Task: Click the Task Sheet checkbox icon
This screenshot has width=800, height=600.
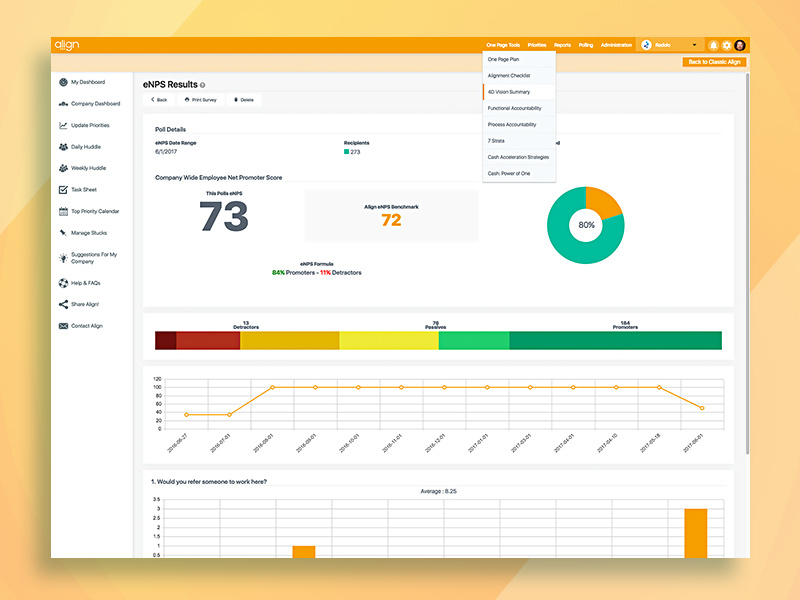Action: coord(63,190)
